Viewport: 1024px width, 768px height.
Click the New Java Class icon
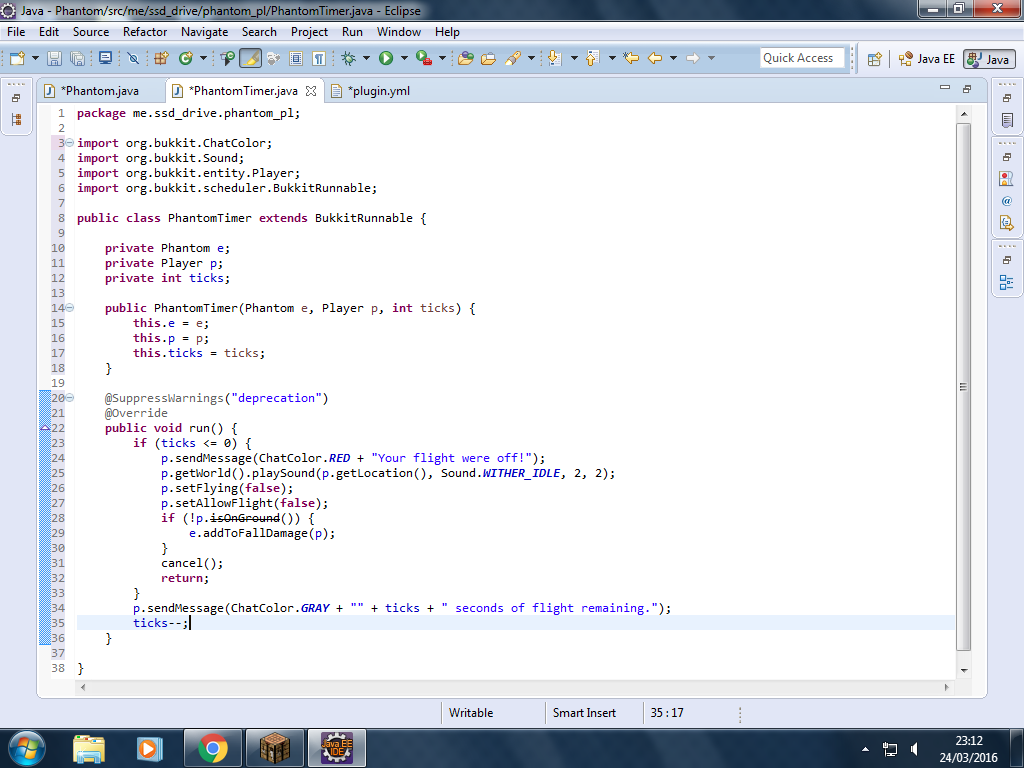186,59
